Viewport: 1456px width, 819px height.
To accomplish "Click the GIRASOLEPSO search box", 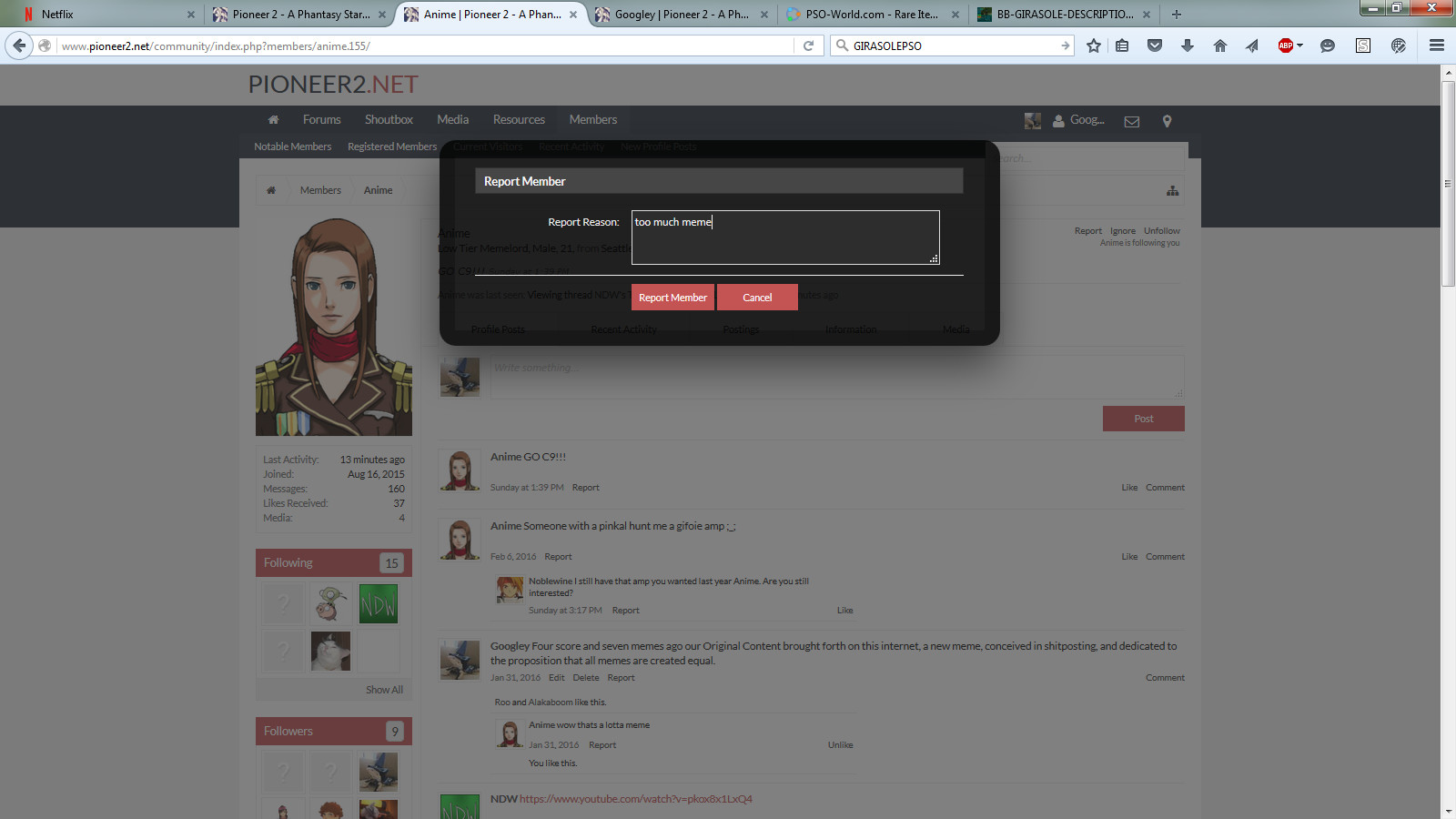I will (x=954, y=45).
